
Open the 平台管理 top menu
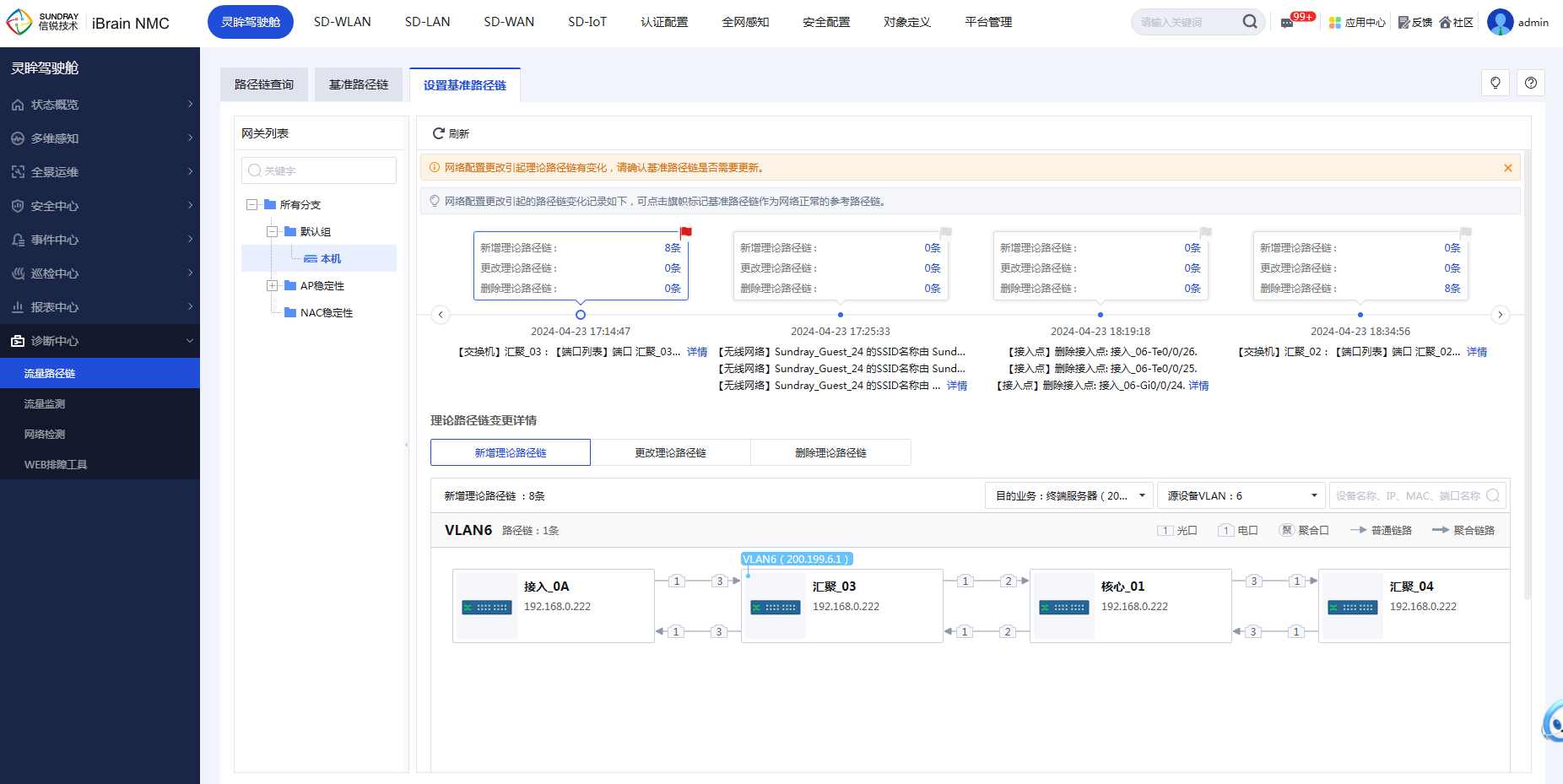click(988, 22)
